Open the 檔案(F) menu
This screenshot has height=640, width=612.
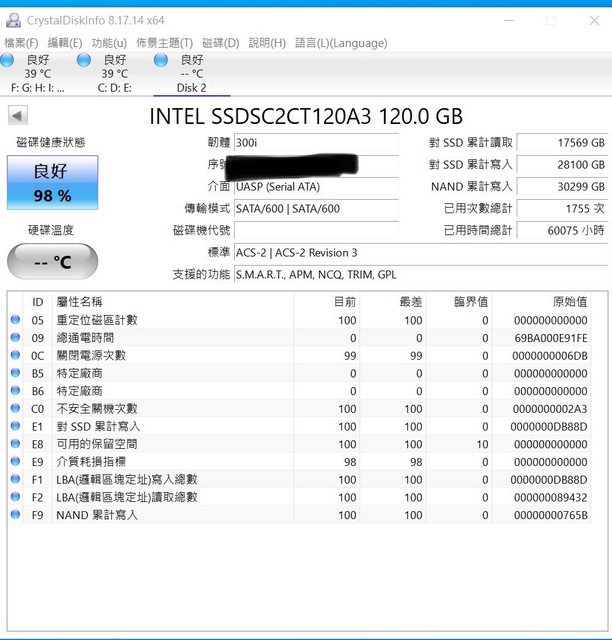pos(21,43)
